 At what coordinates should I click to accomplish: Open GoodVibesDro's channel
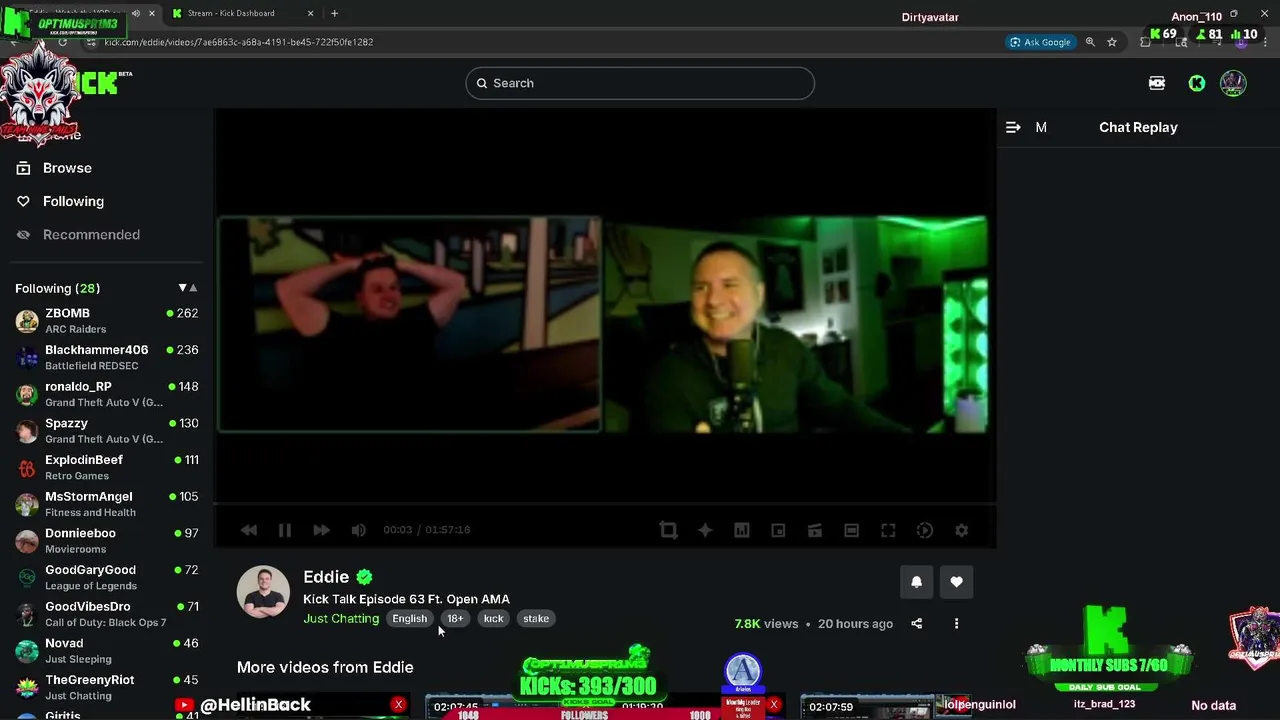point(106,614)
